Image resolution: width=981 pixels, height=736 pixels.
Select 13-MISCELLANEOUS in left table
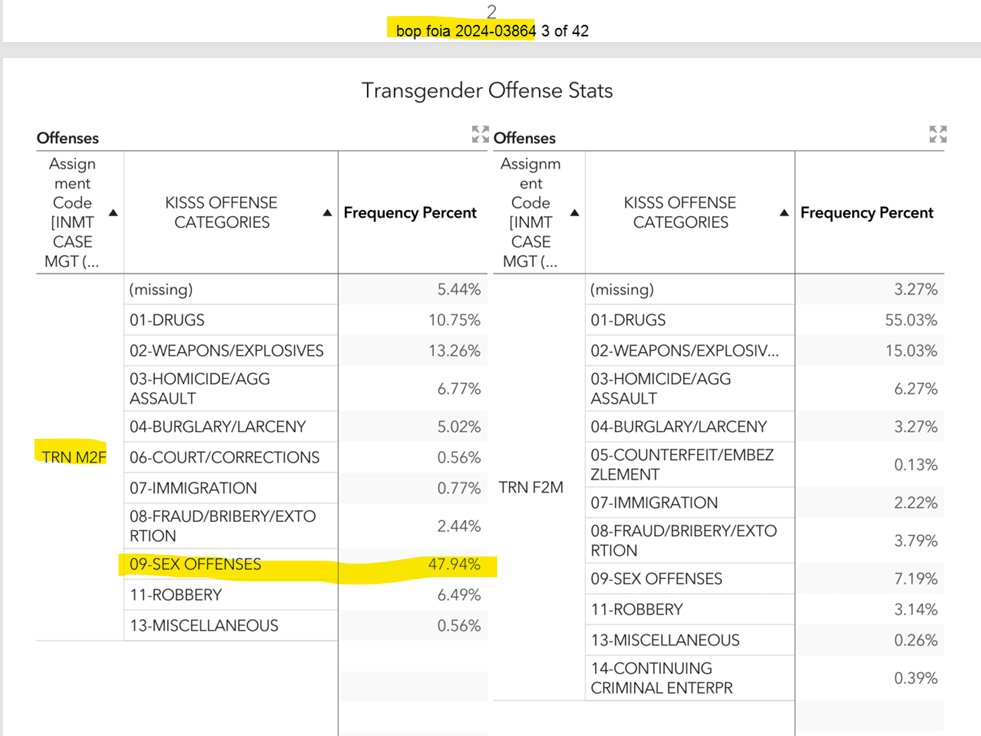click(x=204, y=626)
